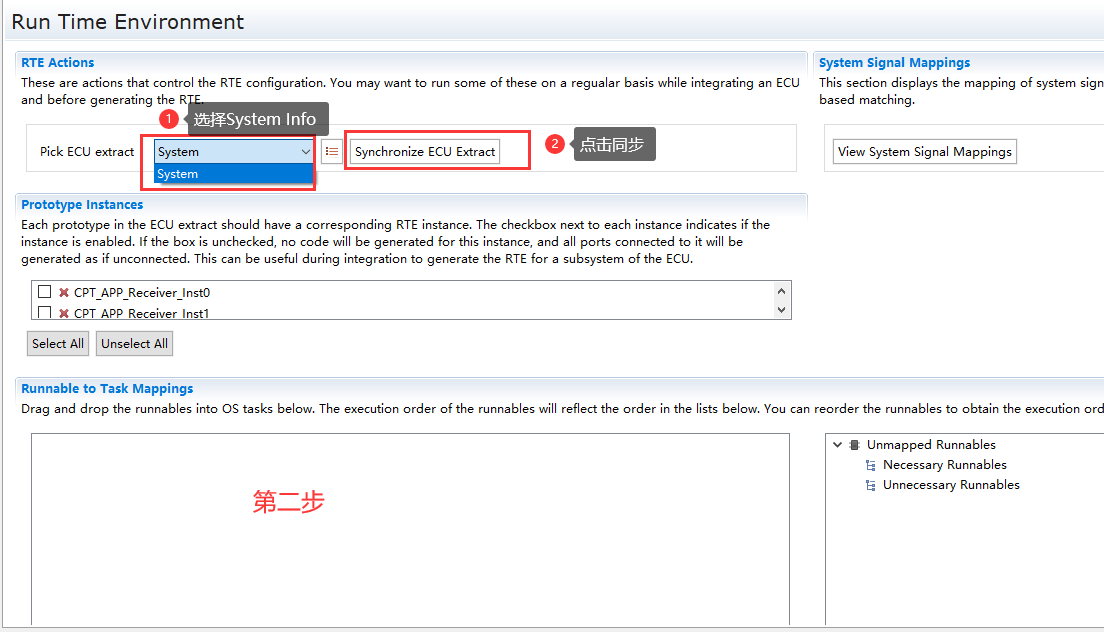Toggle the CPT_APP_Receiver_Inst1 checkbox

click(44, 313)
